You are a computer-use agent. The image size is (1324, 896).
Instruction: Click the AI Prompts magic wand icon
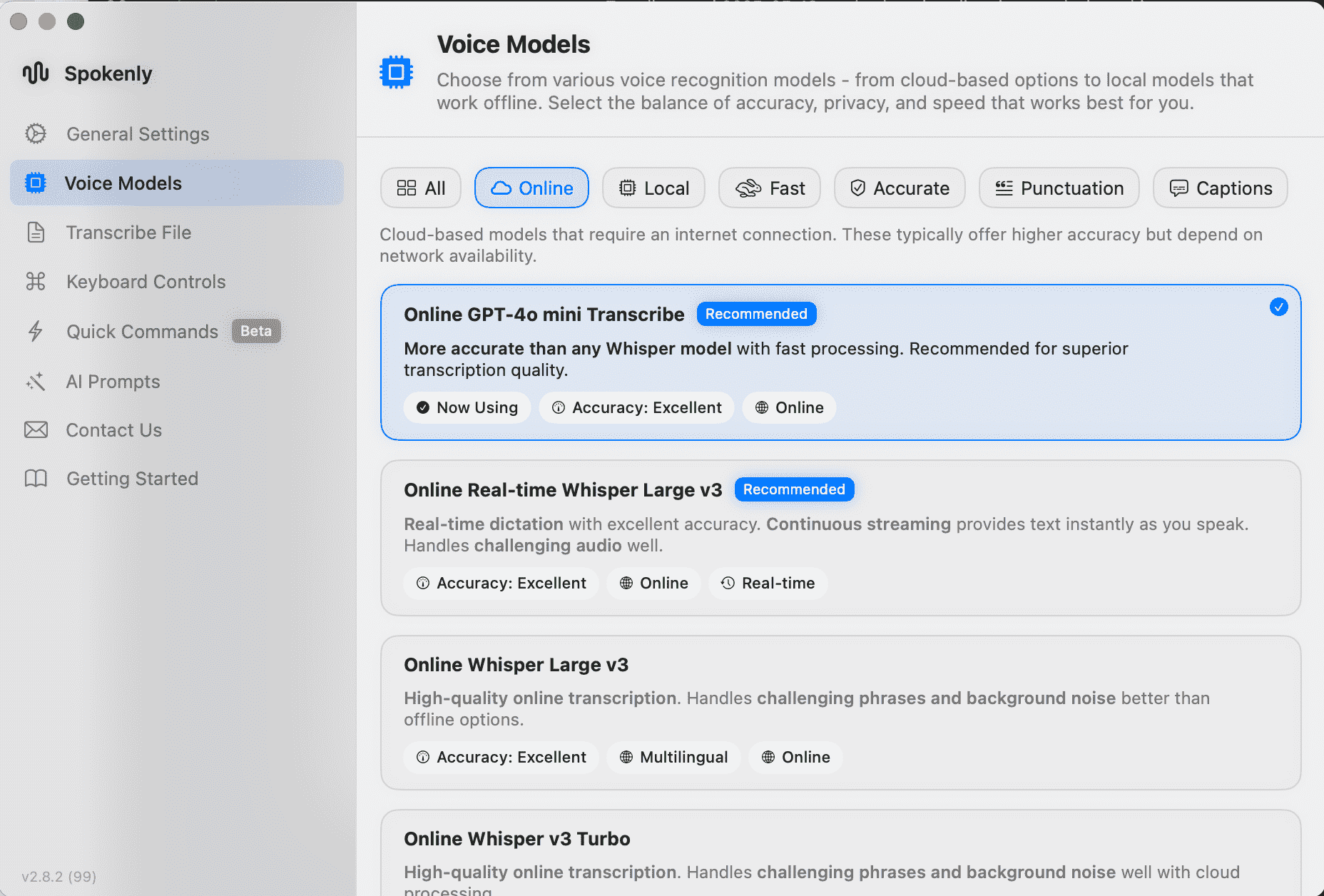(36, 382)
